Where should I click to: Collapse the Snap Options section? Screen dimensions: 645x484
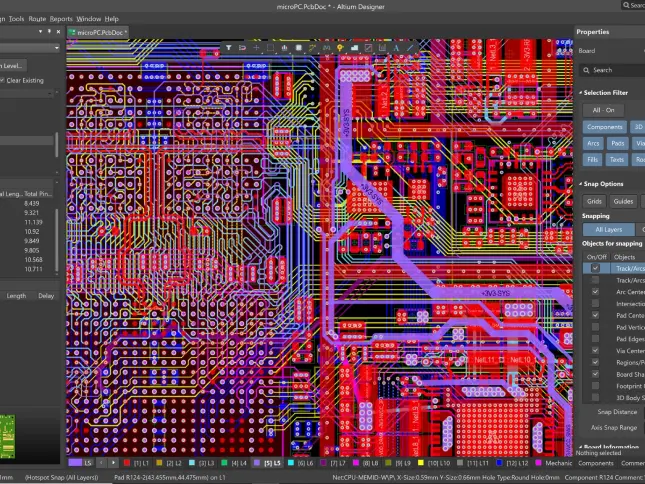pyautogui.click(x=580, y=184)
